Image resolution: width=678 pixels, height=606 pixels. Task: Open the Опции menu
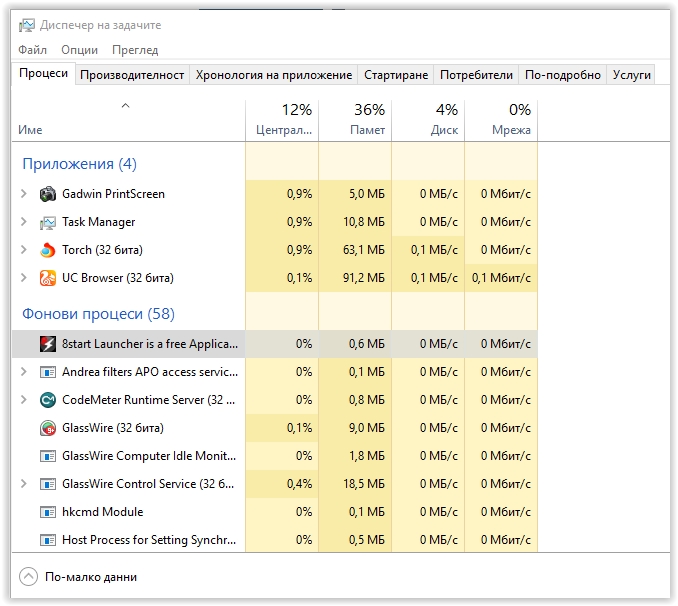click(80, 50)
